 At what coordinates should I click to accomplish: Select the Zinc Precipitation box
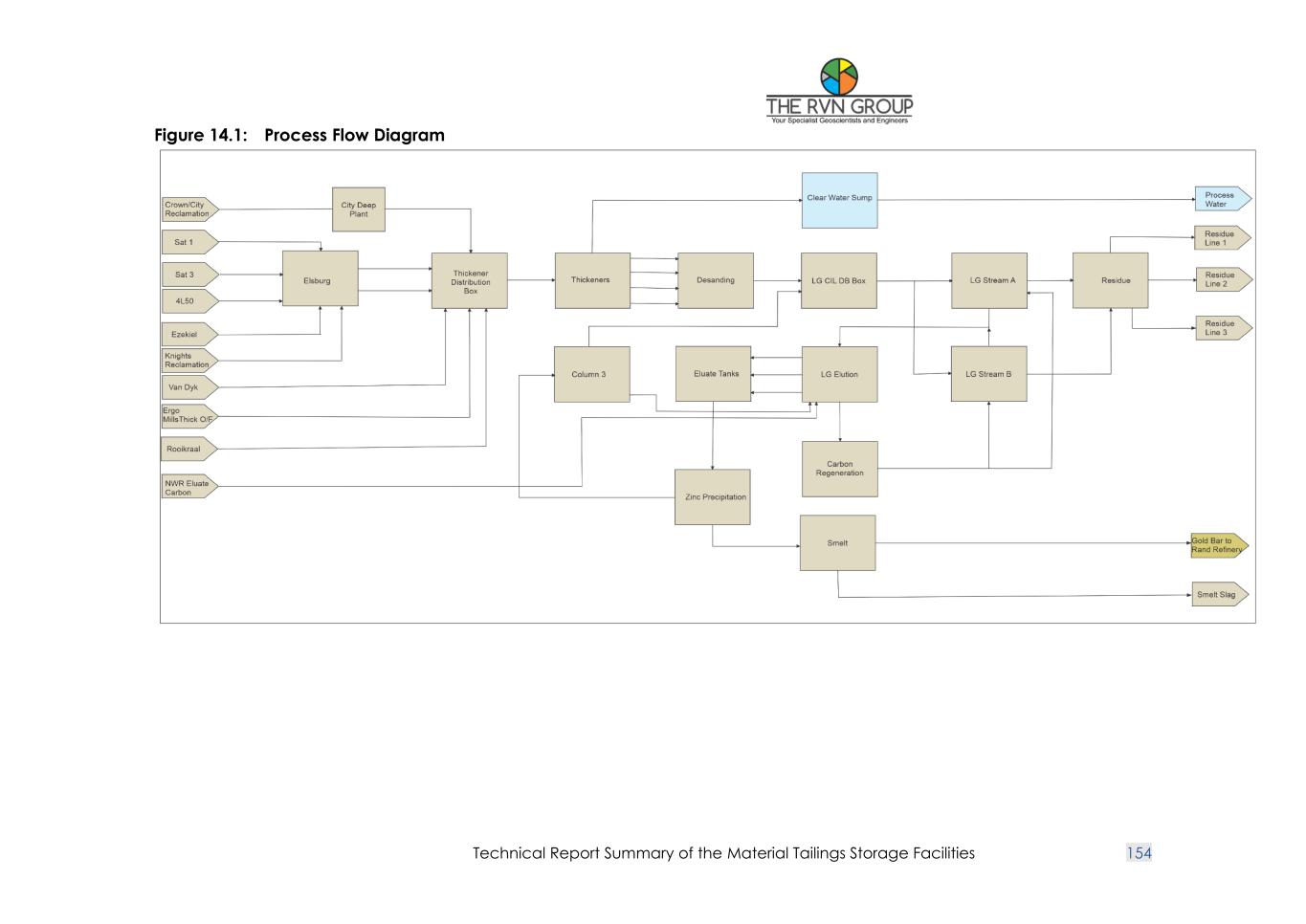tap(713, 496)
